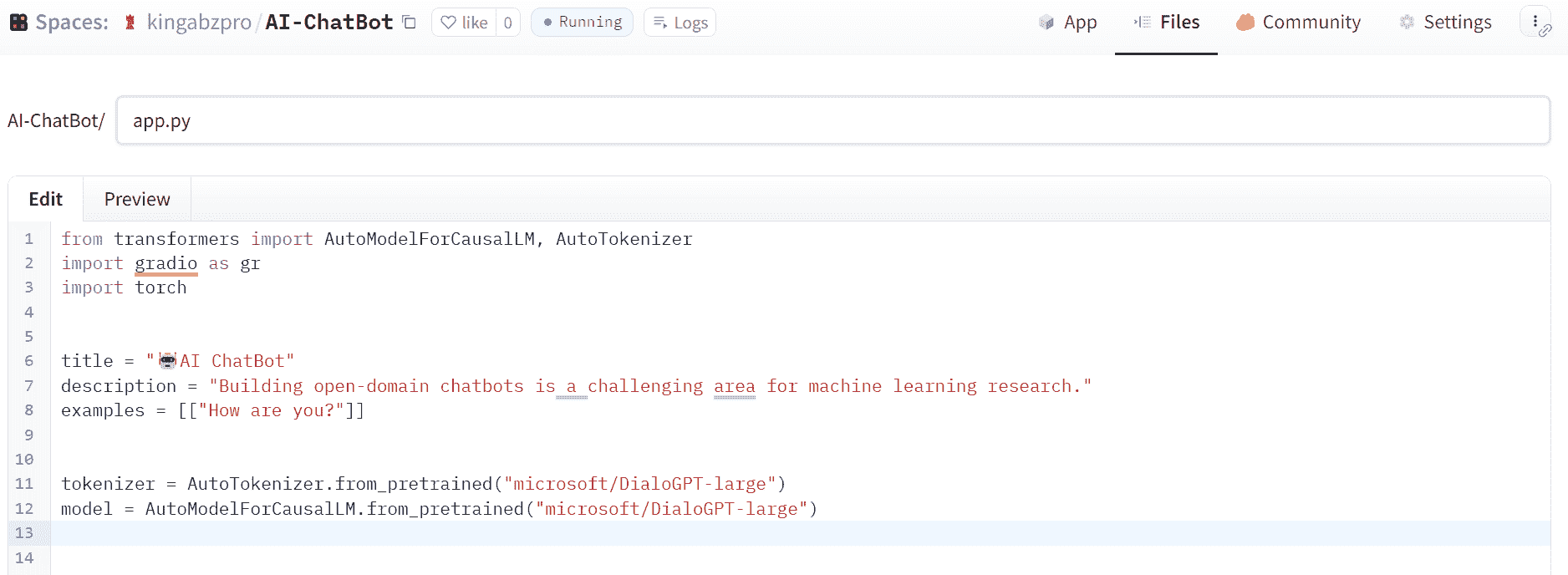Click the link icon at the top right
Viewport: 1568px width, 575px height.
coord(1545,31)
